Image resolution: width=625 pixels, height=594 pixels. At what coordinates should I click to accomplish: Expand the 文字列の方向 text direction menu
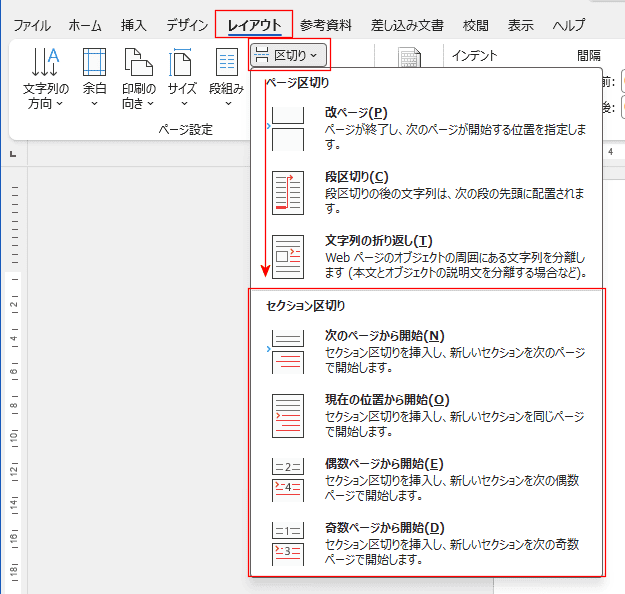(45, 79)
